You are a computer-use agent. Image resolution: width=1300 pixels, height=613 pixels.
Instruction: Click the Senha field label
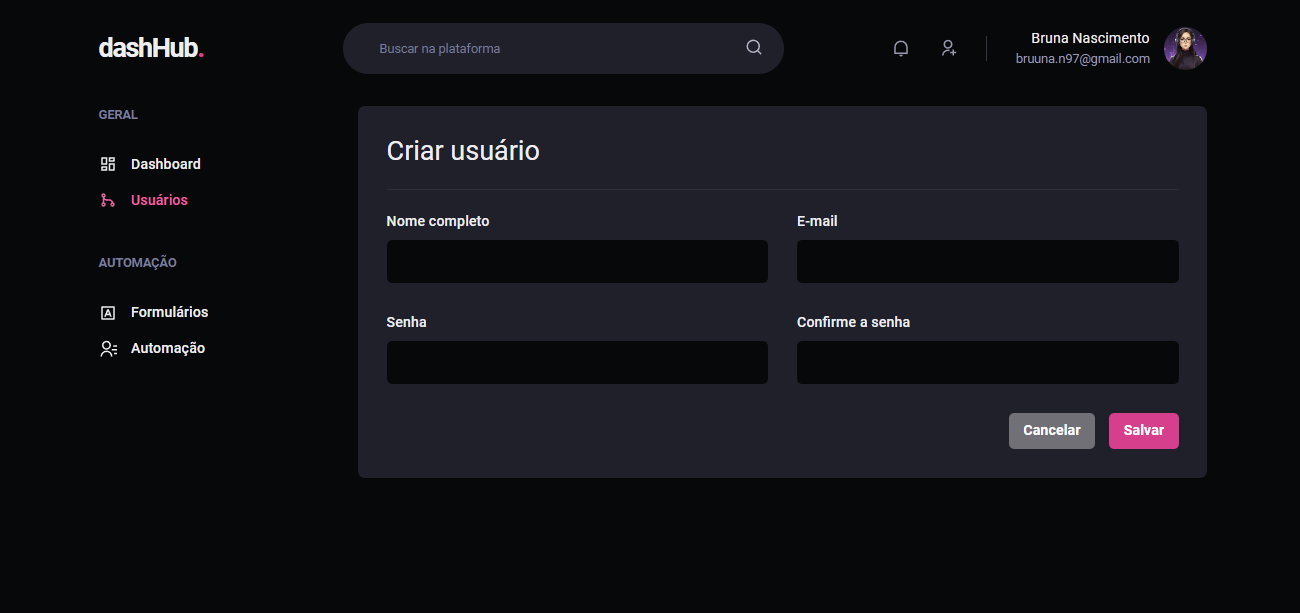(407, 322)
